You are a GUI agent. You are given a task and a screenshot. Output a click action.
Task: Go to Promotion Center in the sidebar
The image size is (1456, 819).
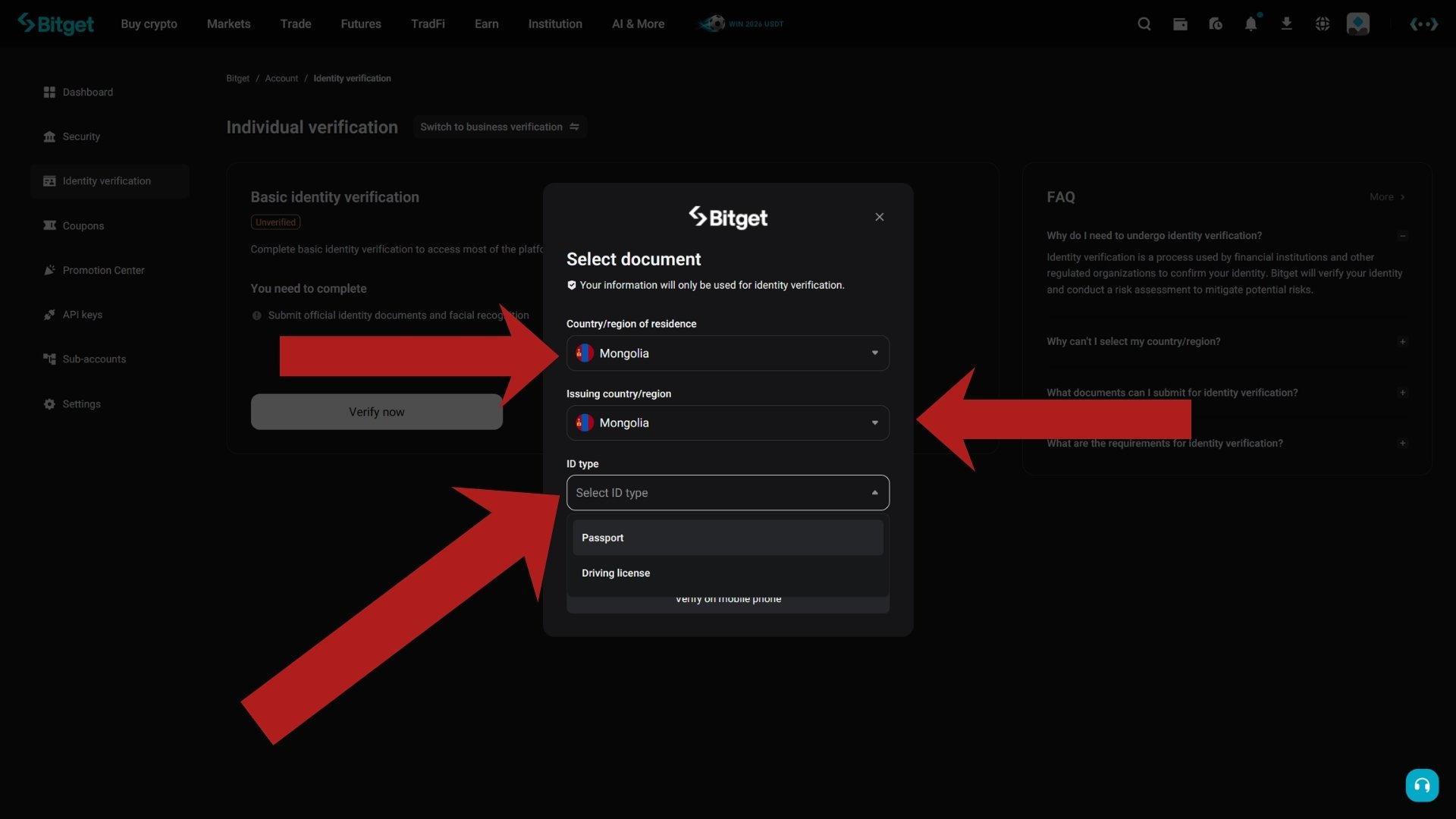click(x=103, y=270)
